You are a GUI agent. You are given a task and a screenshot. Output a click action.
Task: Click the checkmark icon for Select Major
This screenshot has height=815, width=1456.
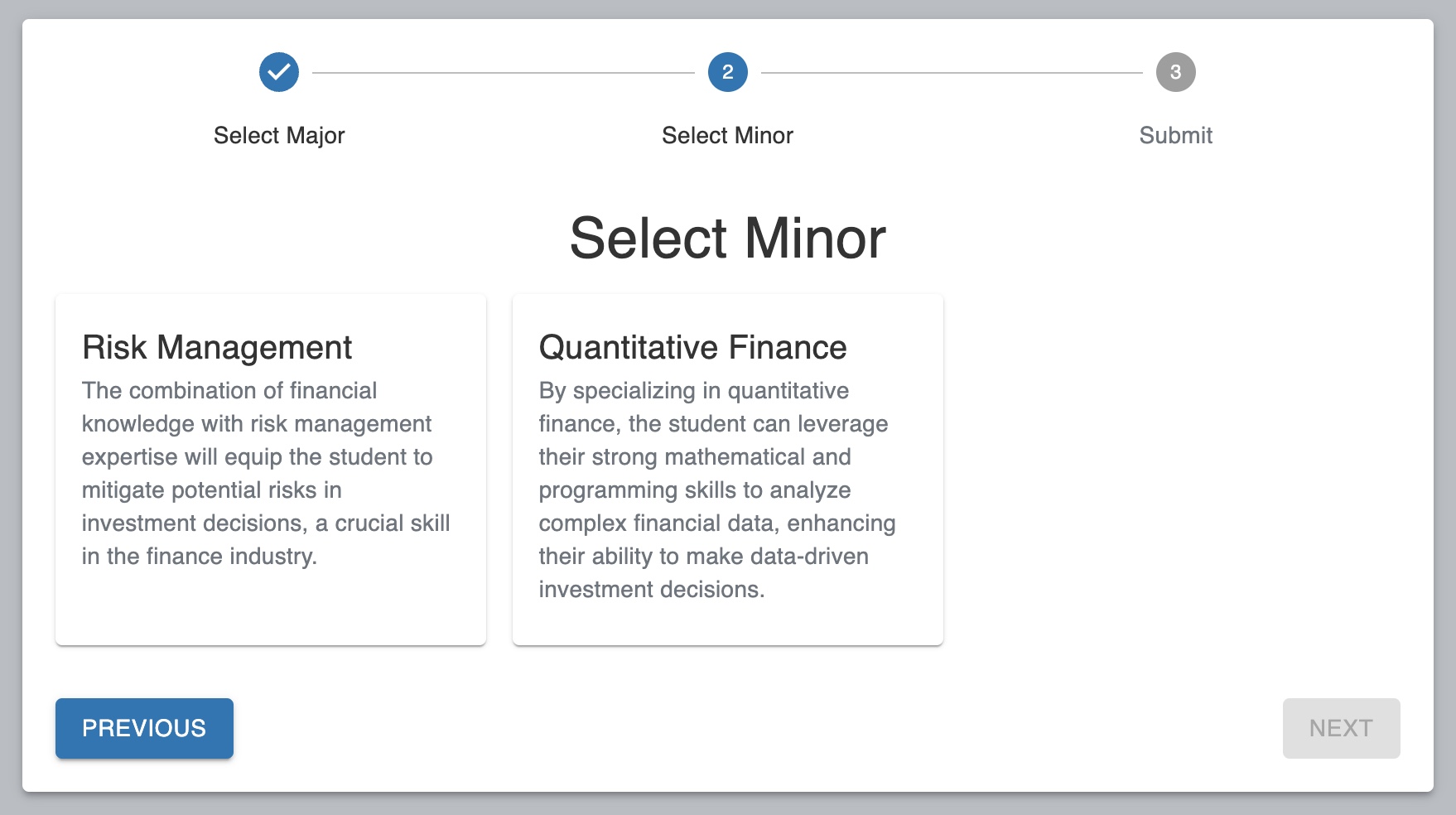[x=279, y=72]
